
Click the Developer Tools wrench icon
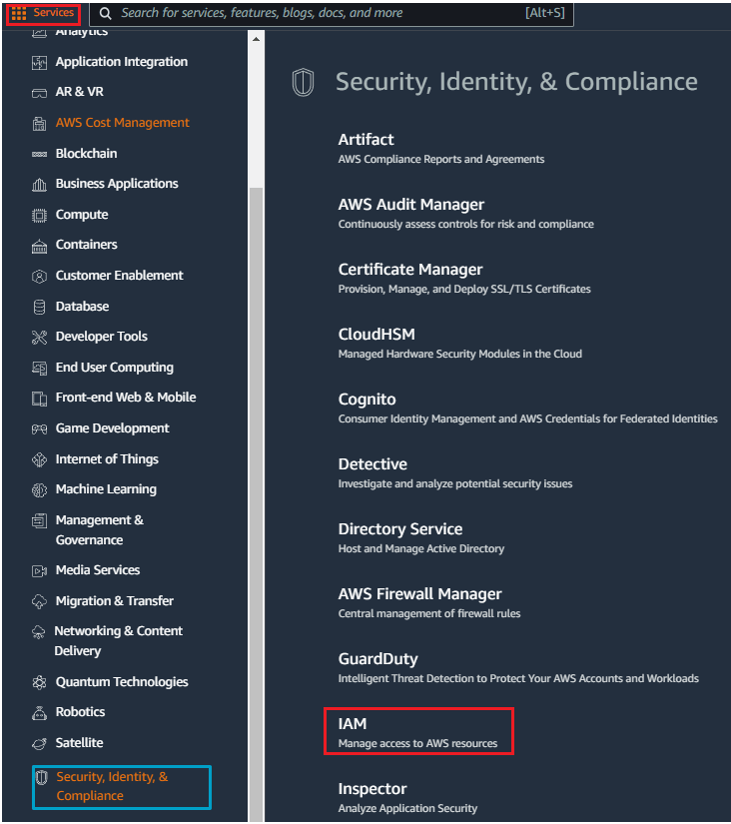click(x=39, y=337)
